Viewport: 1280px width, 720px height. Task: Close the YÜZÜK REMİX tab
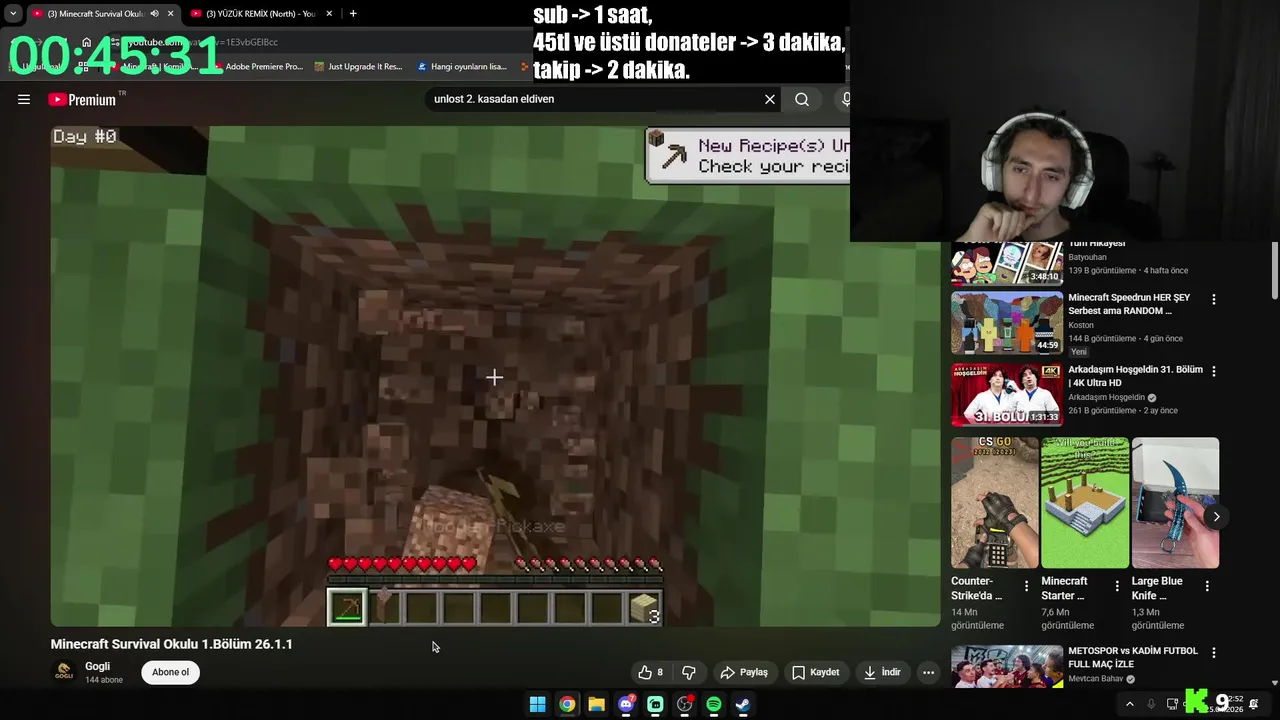[x=331, y=13]
